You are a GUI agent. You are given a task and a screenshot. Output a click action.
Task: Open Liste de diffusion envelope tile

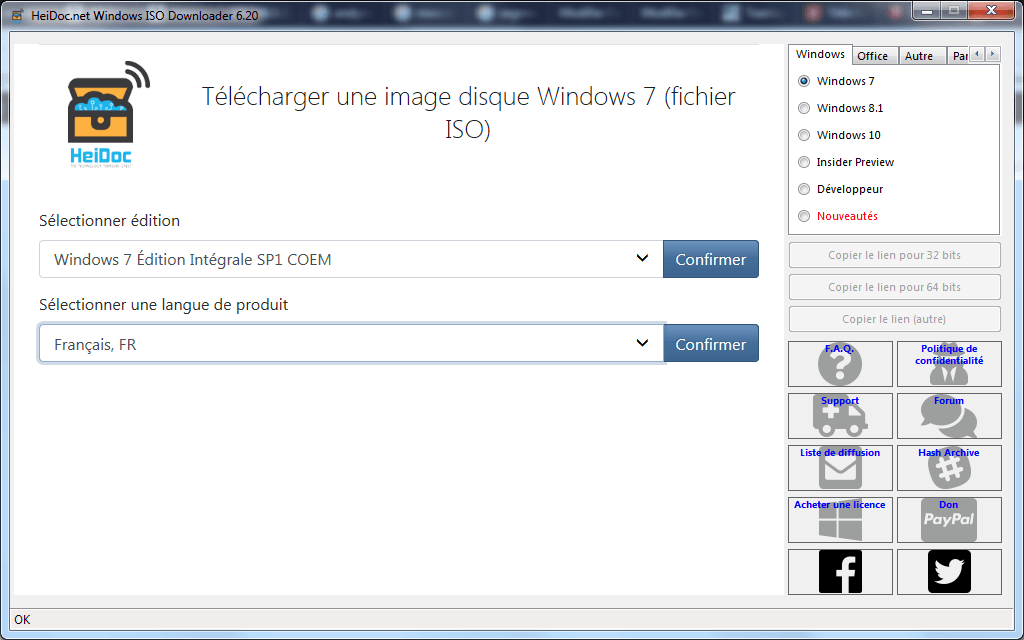click(840, 468)
